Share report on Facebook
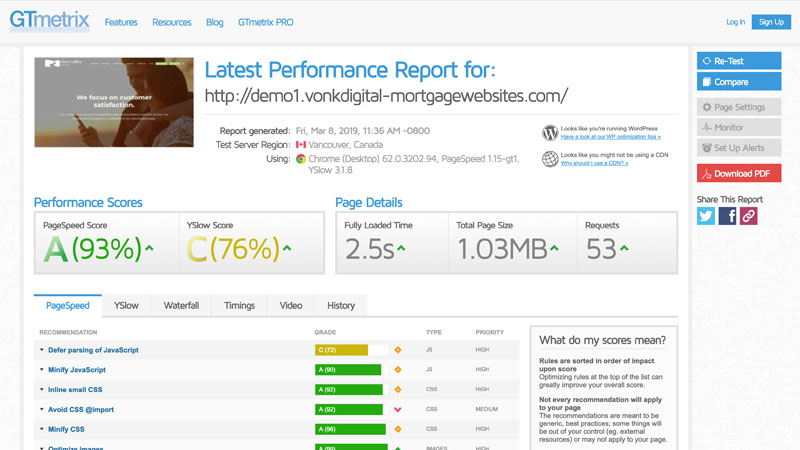800x450 pixels. (x=727, y=215)
